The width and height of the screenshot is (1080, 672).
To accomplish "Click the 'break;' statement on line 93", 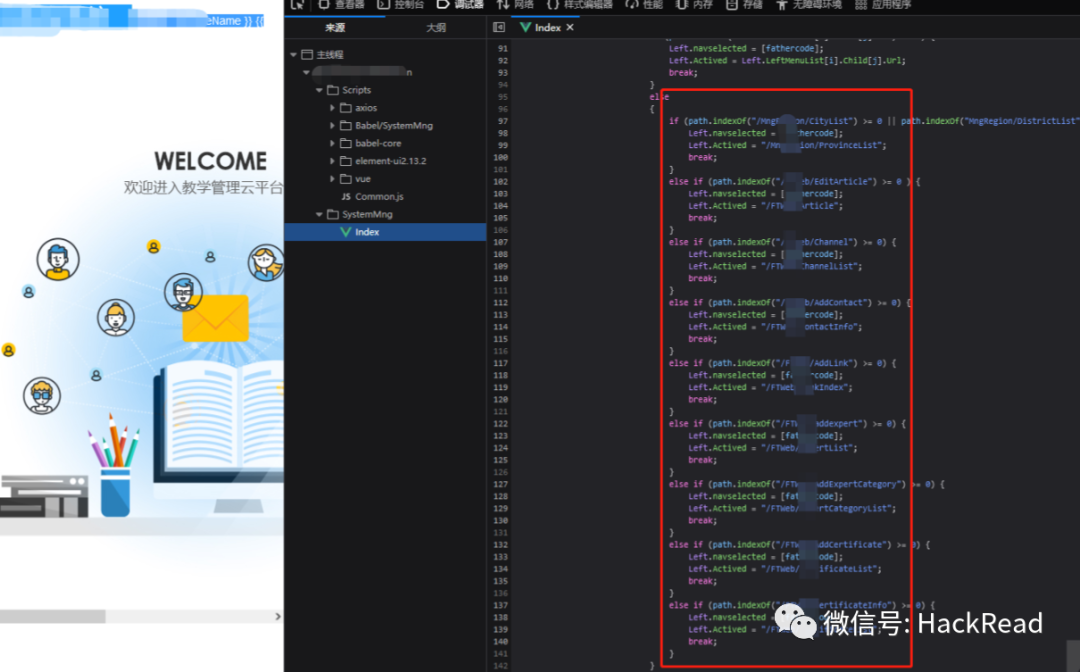I will (683, 73).
